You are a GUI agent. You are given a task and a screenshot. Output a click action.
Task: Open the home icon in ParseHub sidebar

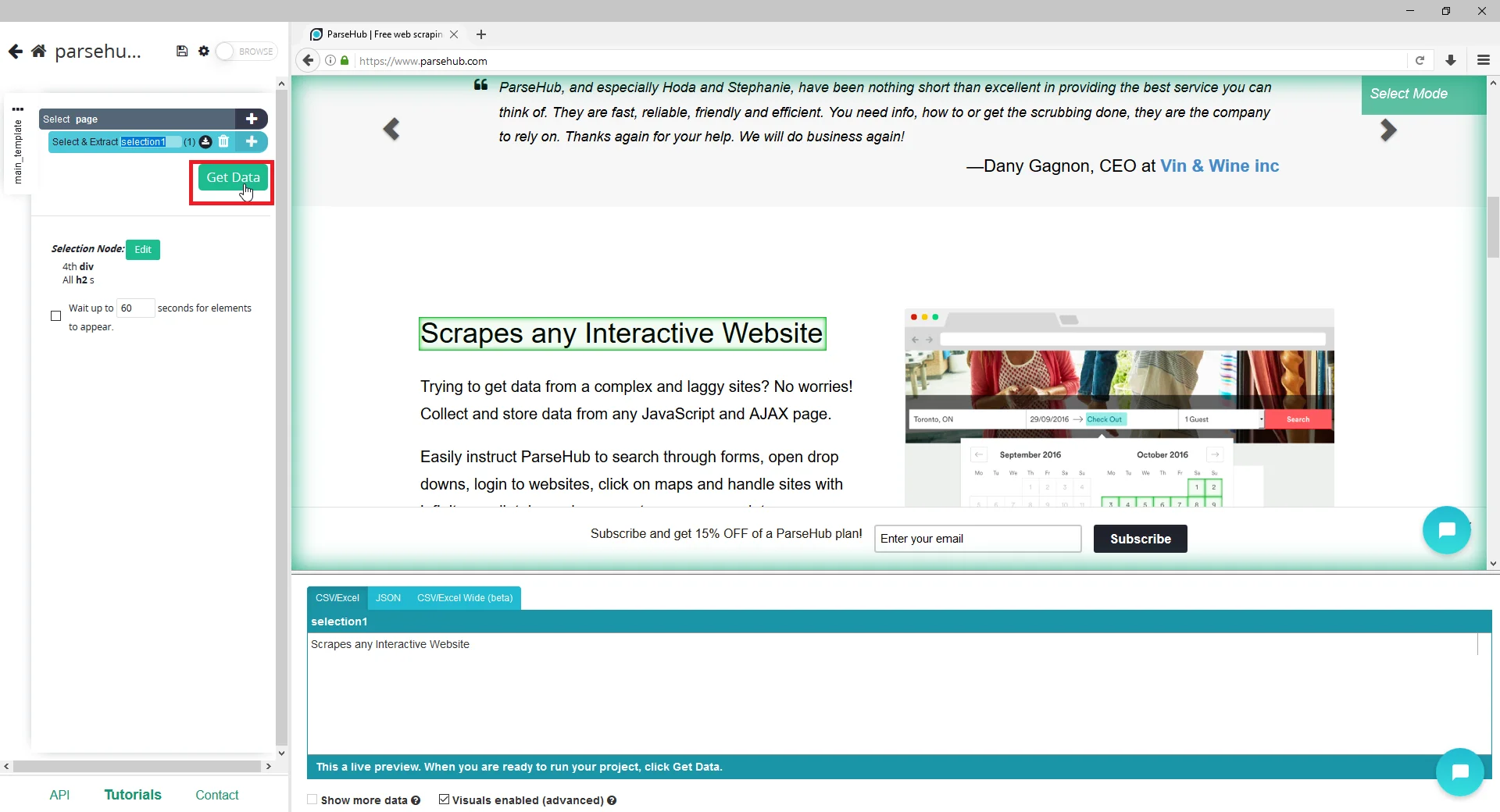coord(38,52)
